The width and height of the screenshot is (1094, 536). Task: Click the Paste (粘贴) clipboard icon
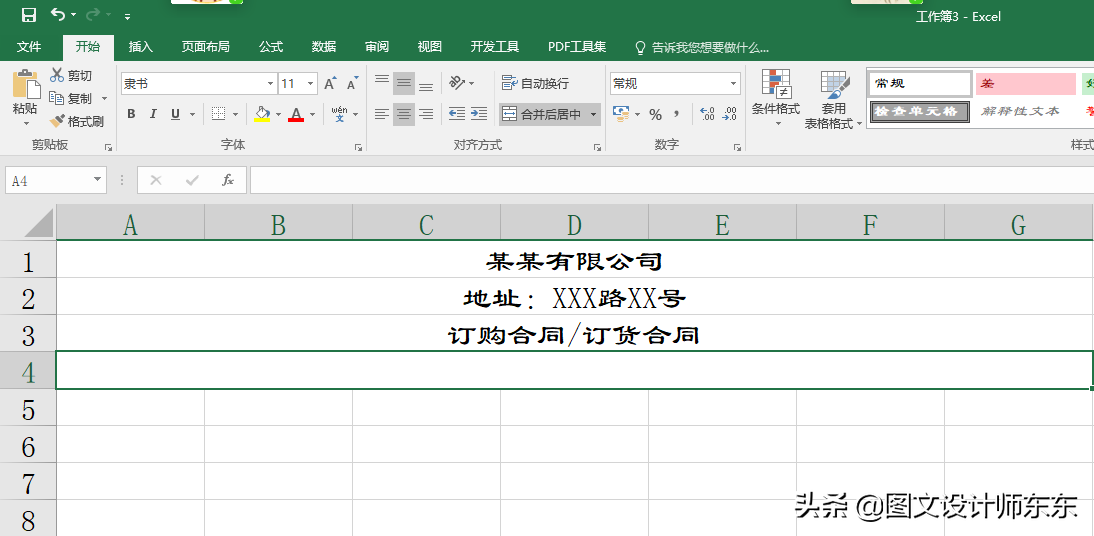pyautogui.click(x=26, y=84)
